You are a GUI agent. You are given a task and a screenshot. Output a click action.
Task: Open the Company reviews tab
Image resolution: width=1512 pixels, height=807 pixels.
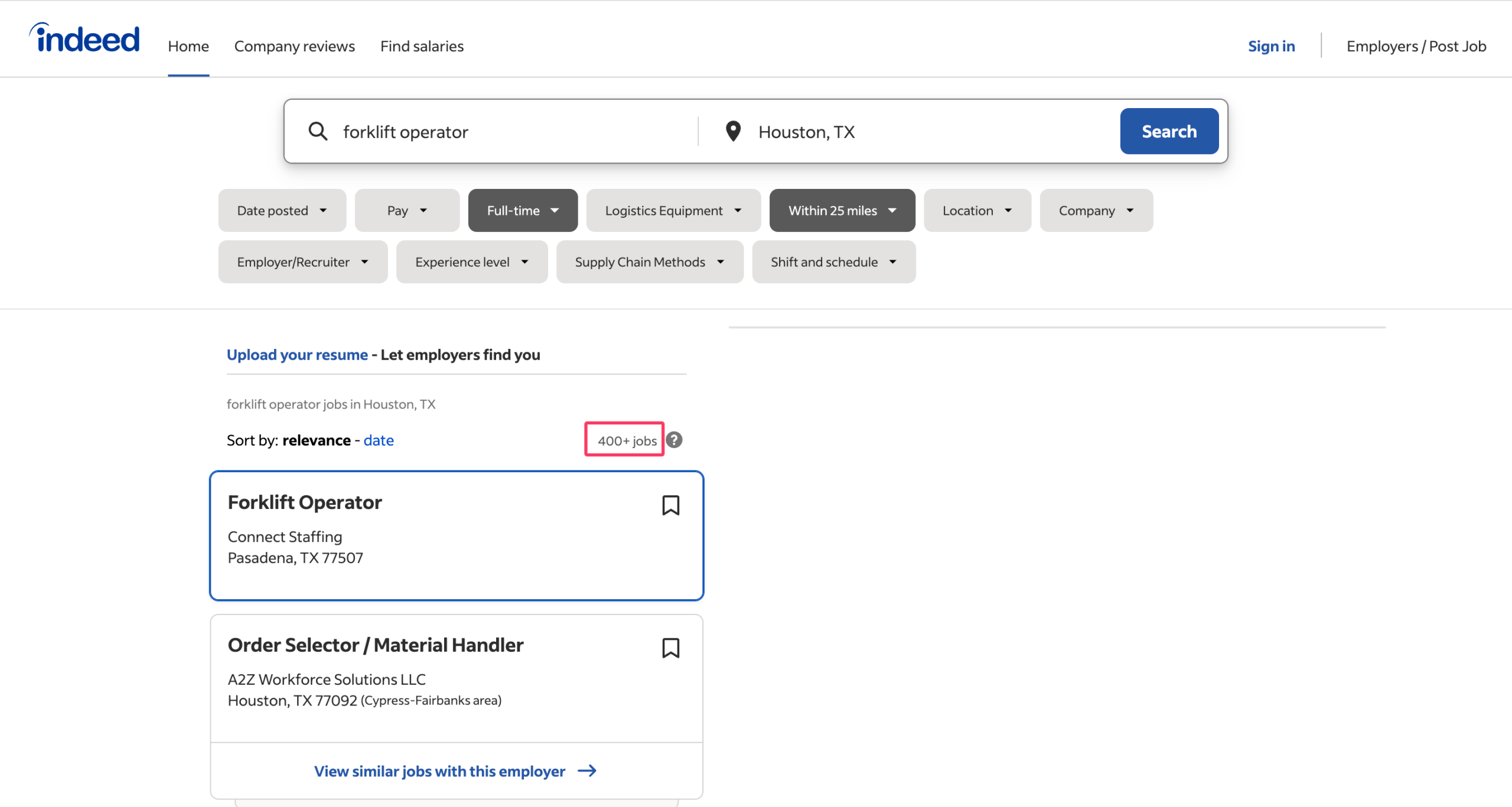pyautogui.click(x=294, y=46)
